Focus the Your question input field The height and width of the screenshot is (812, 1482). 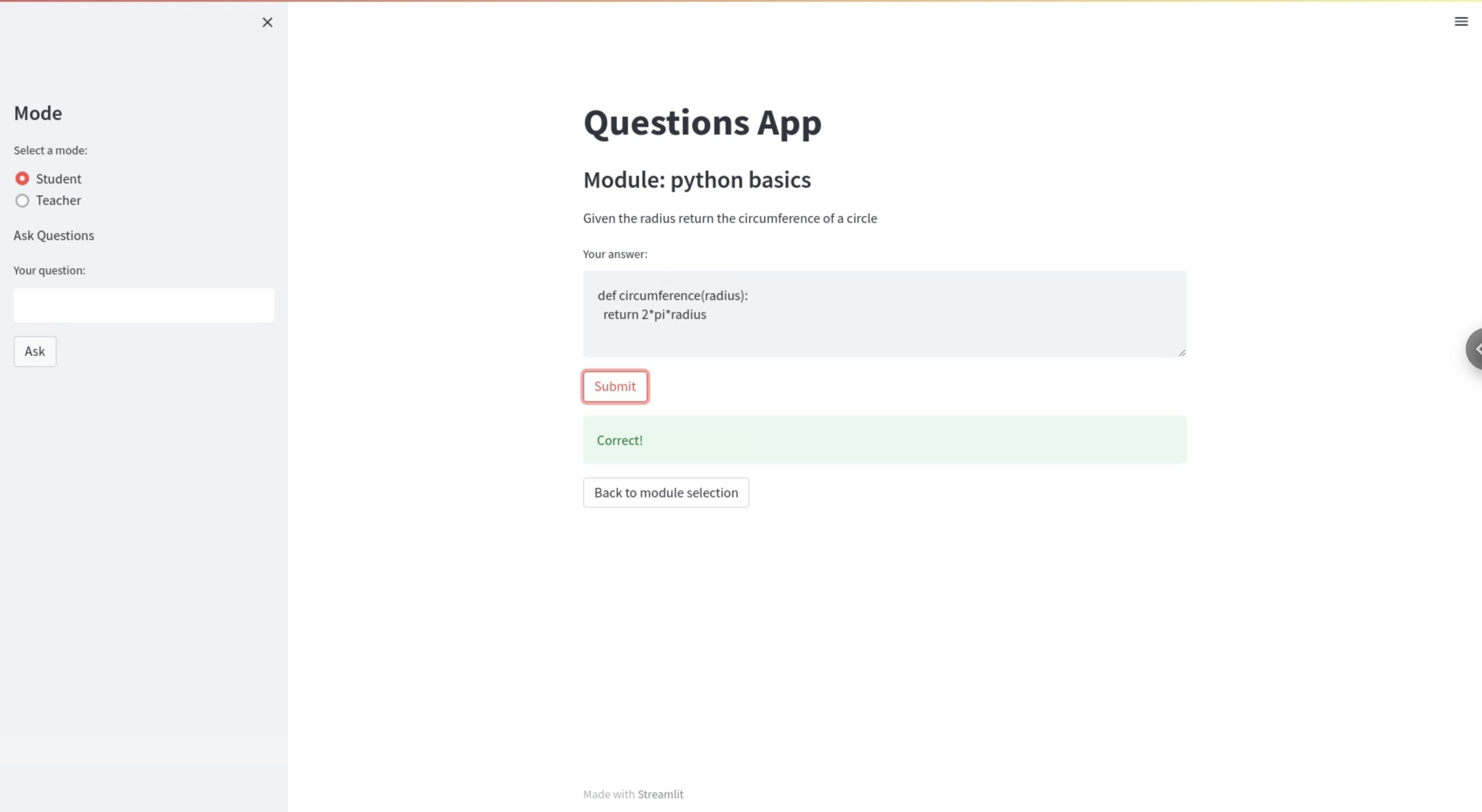coord(144,305)
